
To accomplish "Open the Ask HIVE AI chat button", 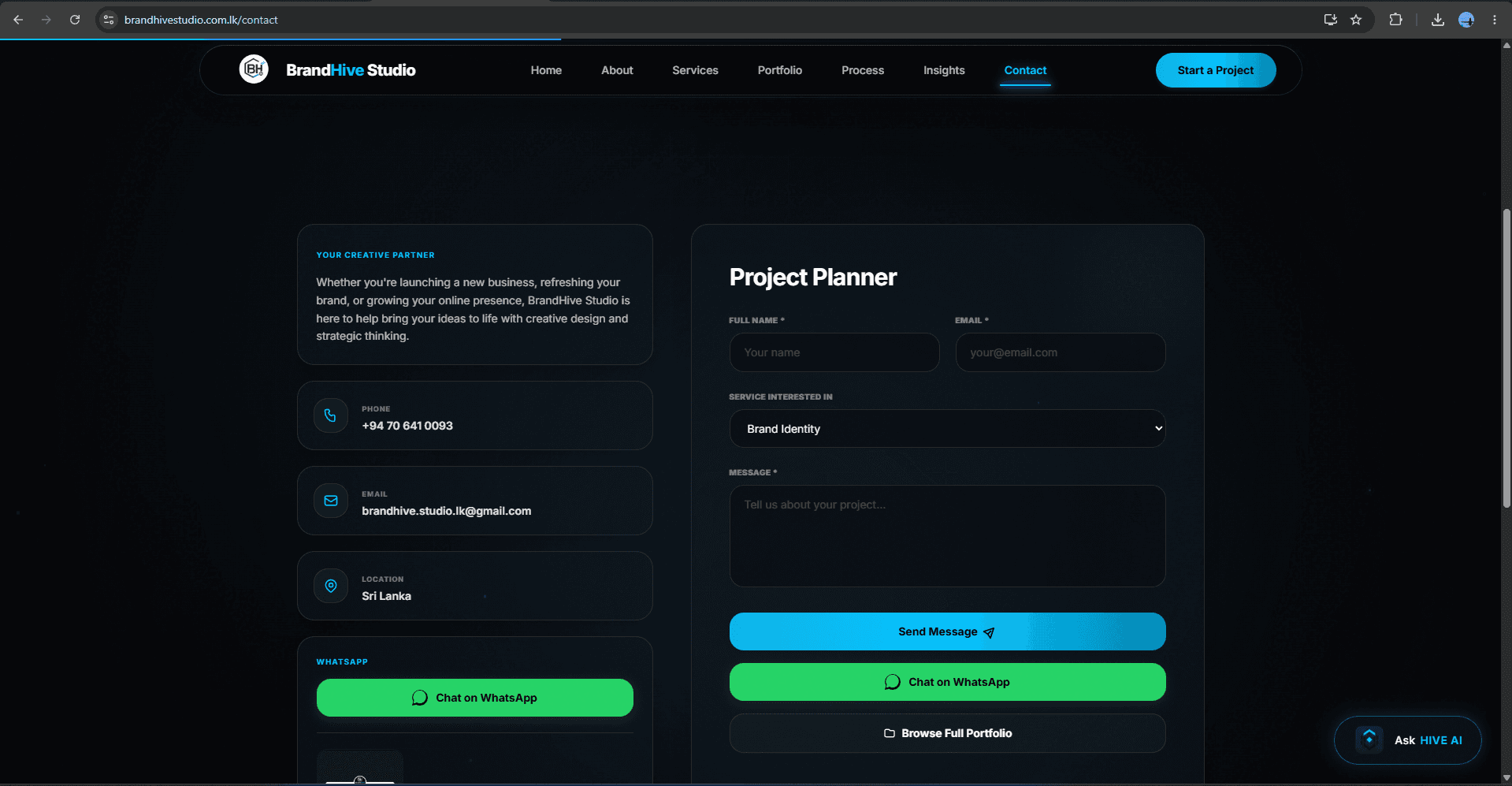I will [1408, 740].
